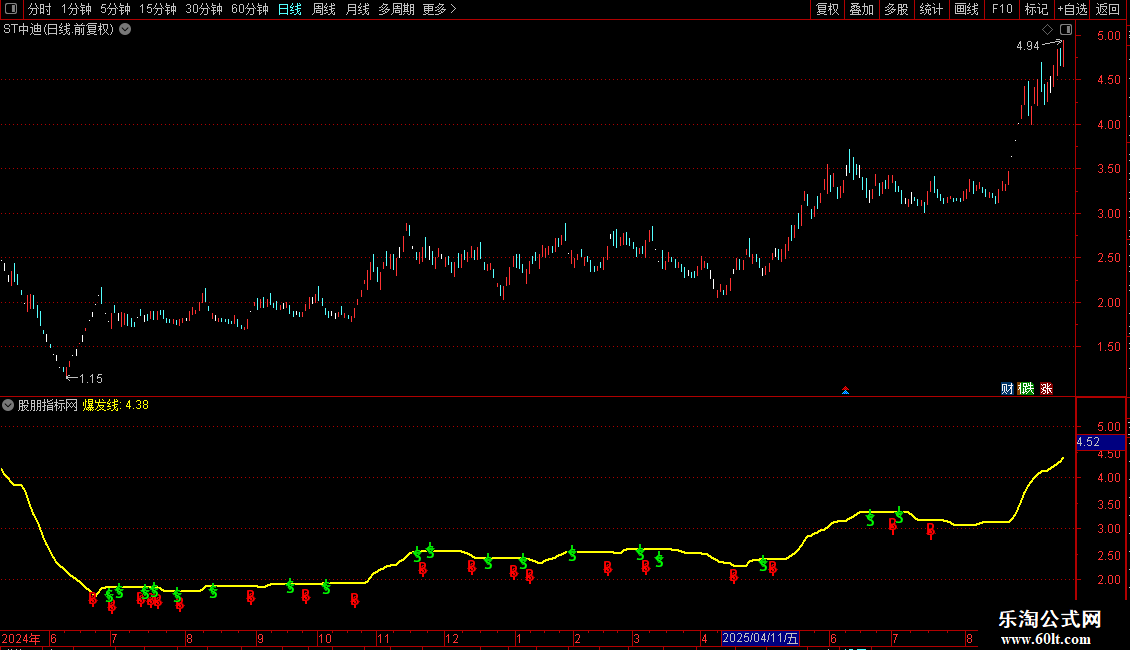Click the 2024年 label on time axis

[21, 638]
